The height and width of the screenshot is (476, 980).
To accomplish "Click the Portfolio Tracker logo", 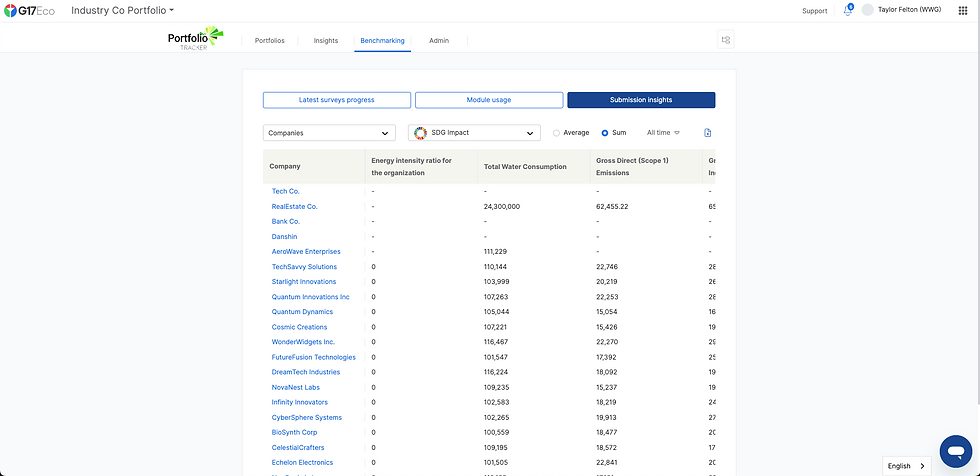I will [x=196, y=39].
